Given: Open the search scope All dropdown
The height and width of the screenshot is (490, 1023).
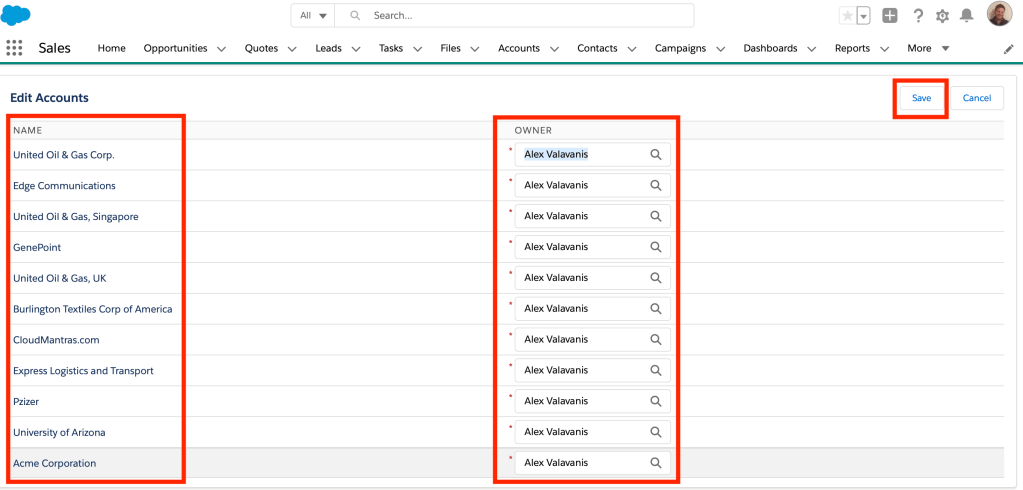Looking at the screenshot, I should pyautogui.click(x=313, y=16).
